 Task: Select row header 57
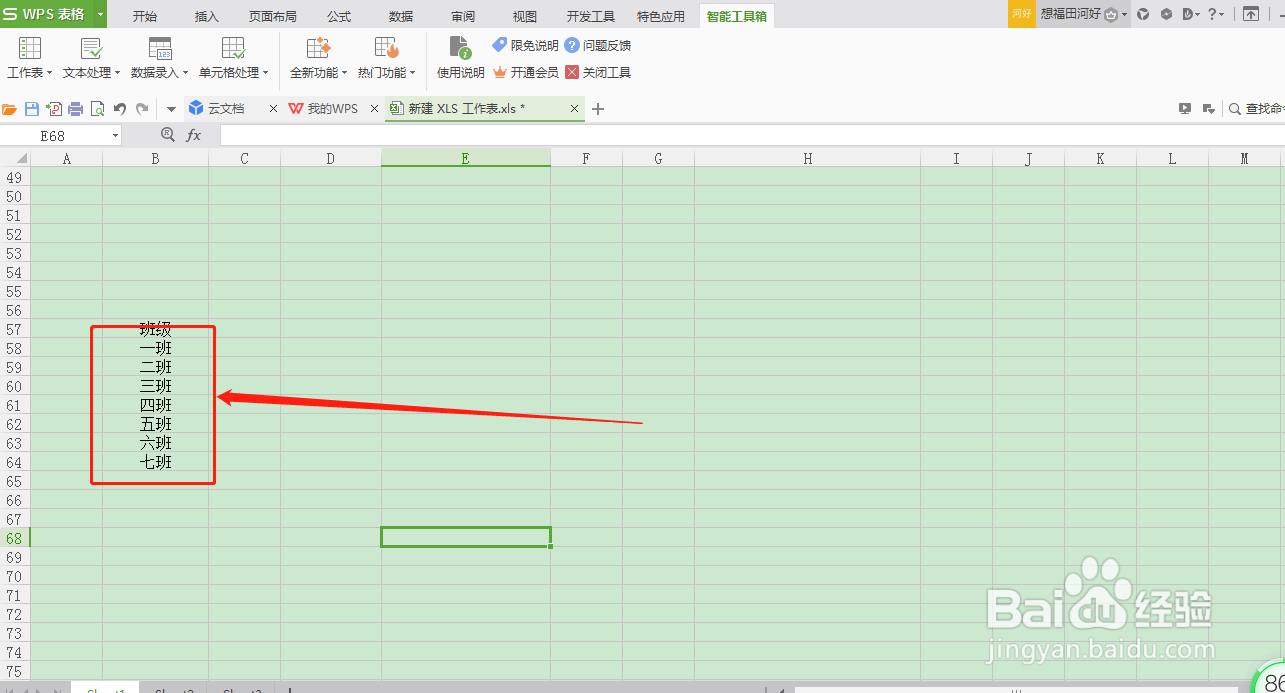coord(15,329)
